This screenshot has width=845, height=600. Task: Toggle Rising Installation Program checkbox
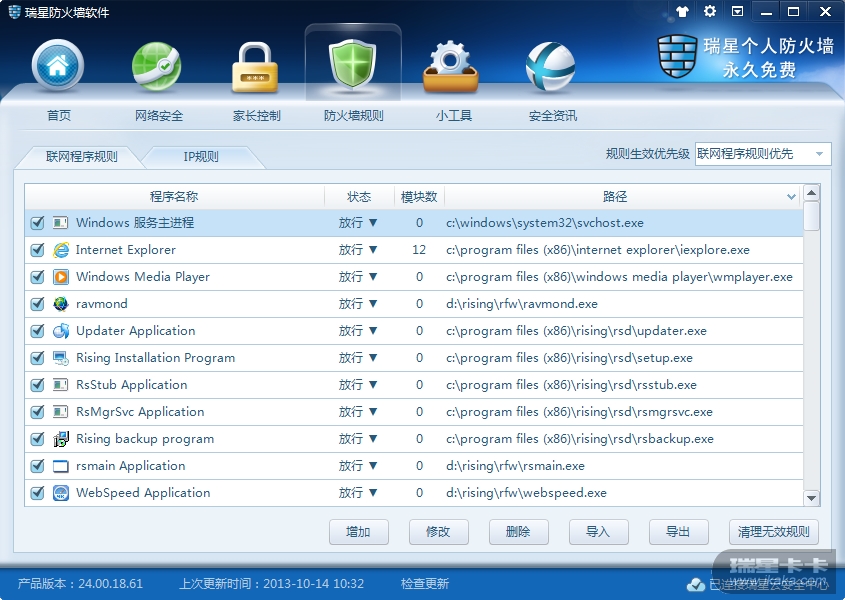tap(37, 357)
